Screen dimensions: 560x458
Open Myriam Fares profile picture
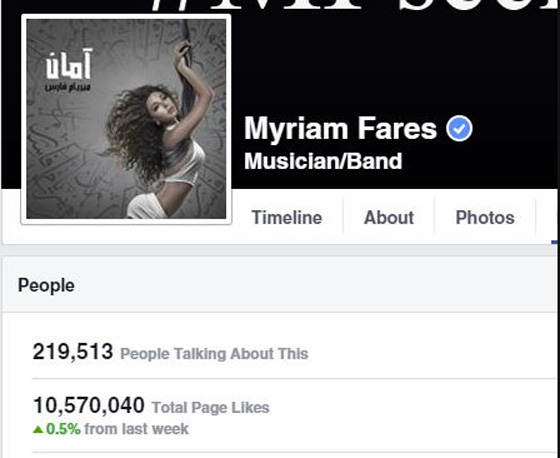tap(126, 119)
